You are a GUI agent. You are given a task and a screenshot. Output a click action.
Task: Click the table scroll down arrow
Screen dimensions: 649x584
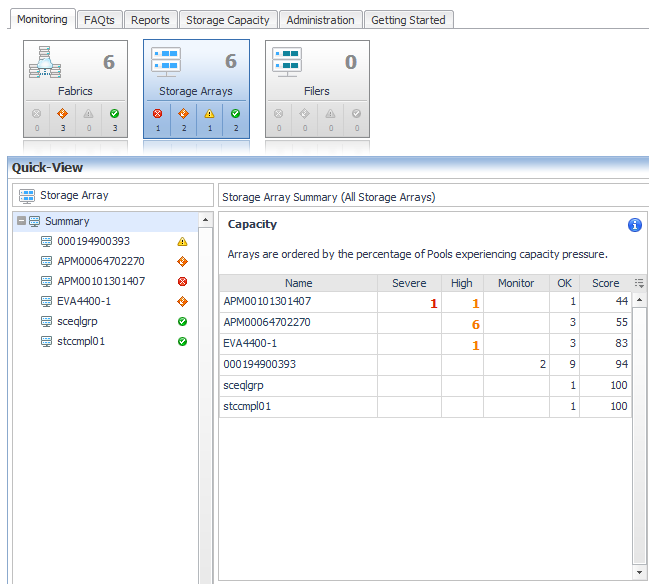tap(639, 572)
